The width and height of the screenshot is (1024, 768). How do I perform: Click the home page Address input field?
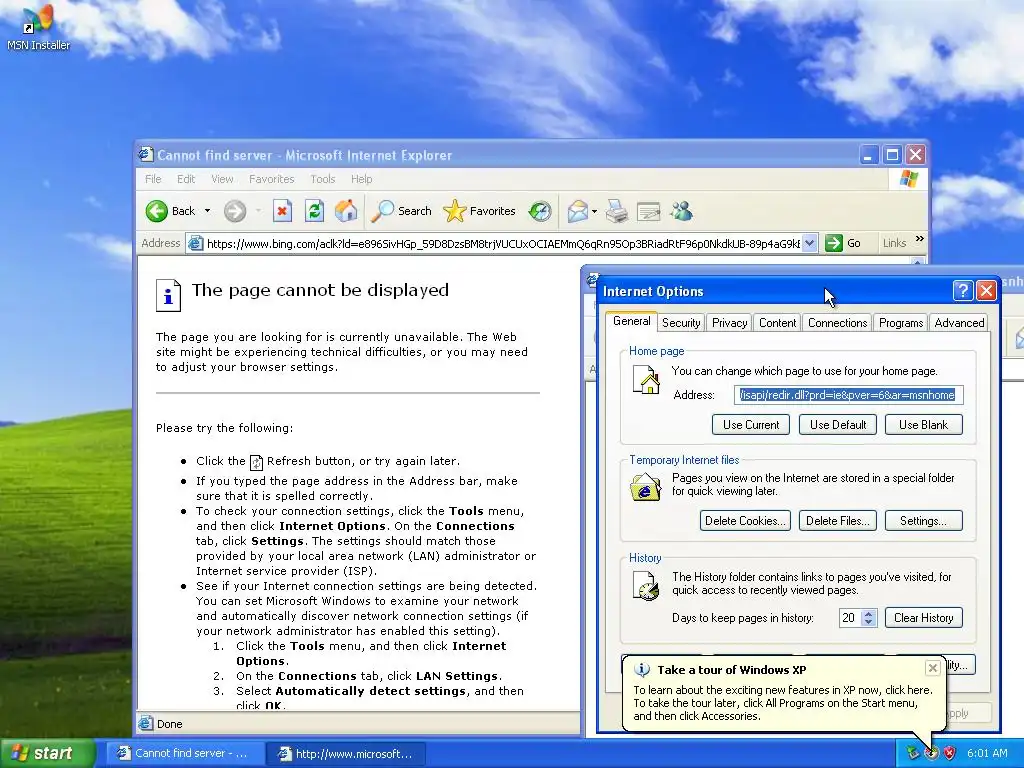[x=848, y=394]
